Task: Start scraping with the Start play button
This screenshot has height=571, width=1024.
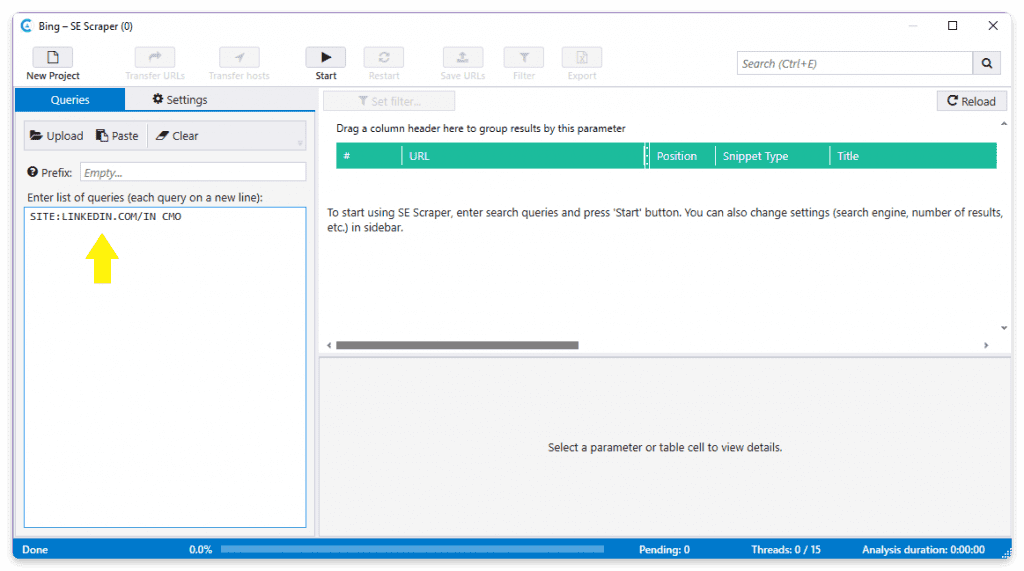Action: coord(326,64)
